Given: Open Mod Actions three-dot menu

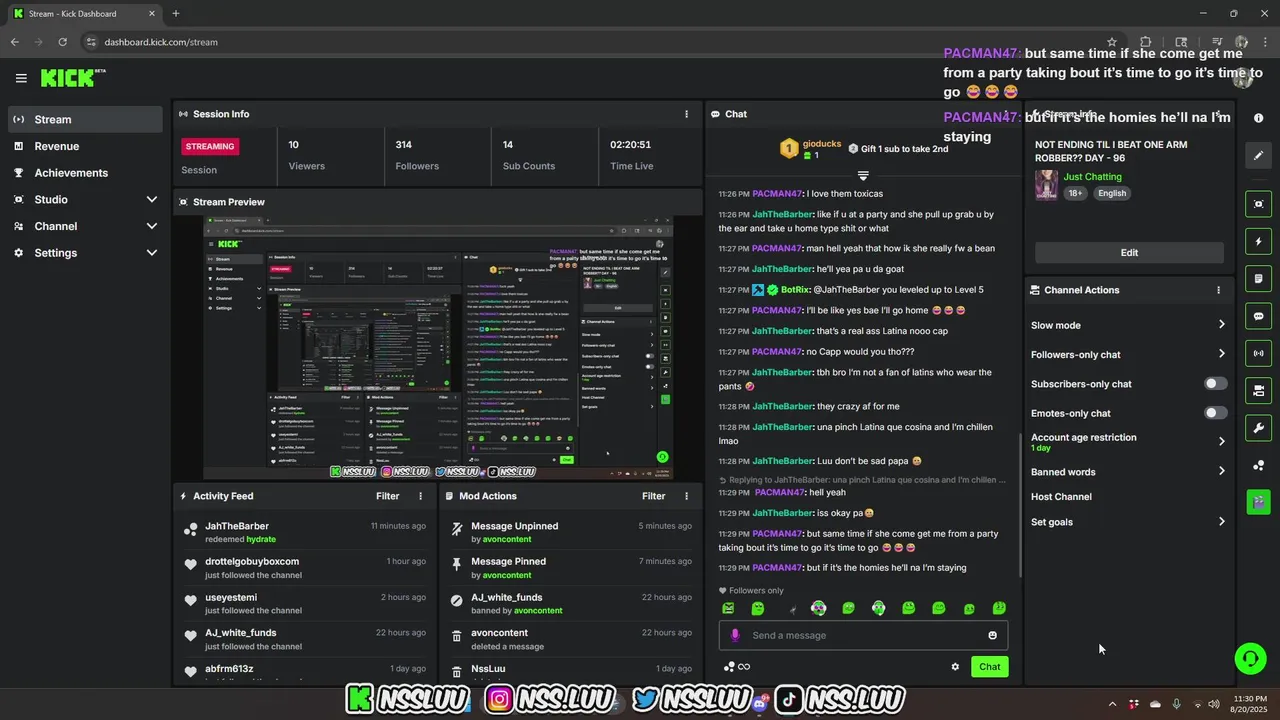Looking at the screenshot, I should 686,496.
